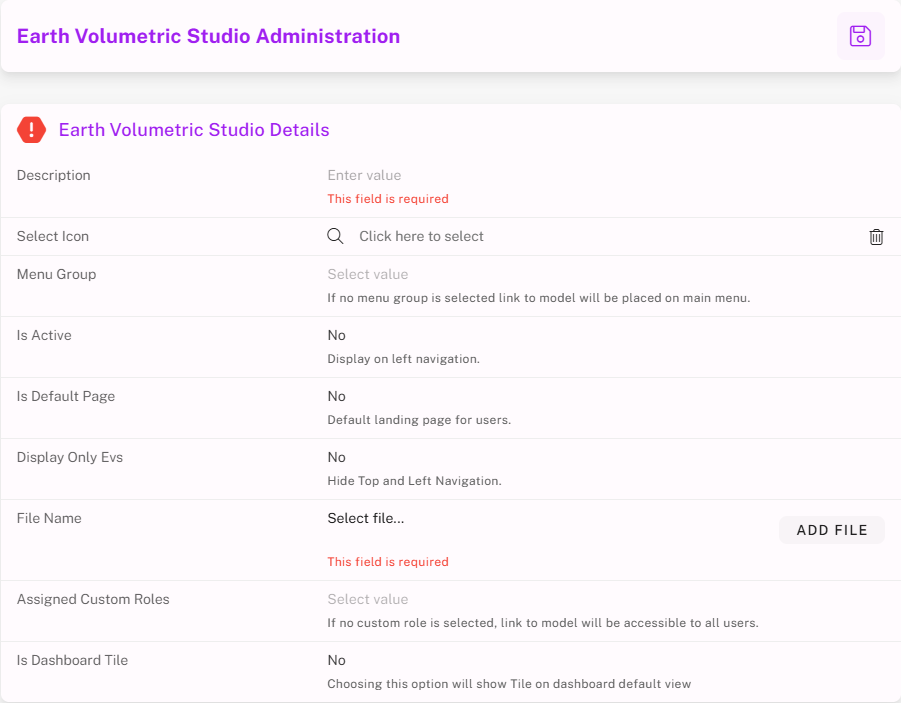Click the Description 'This field is required' message
Viewport: 901px width, 703px height.
[388, 199]
